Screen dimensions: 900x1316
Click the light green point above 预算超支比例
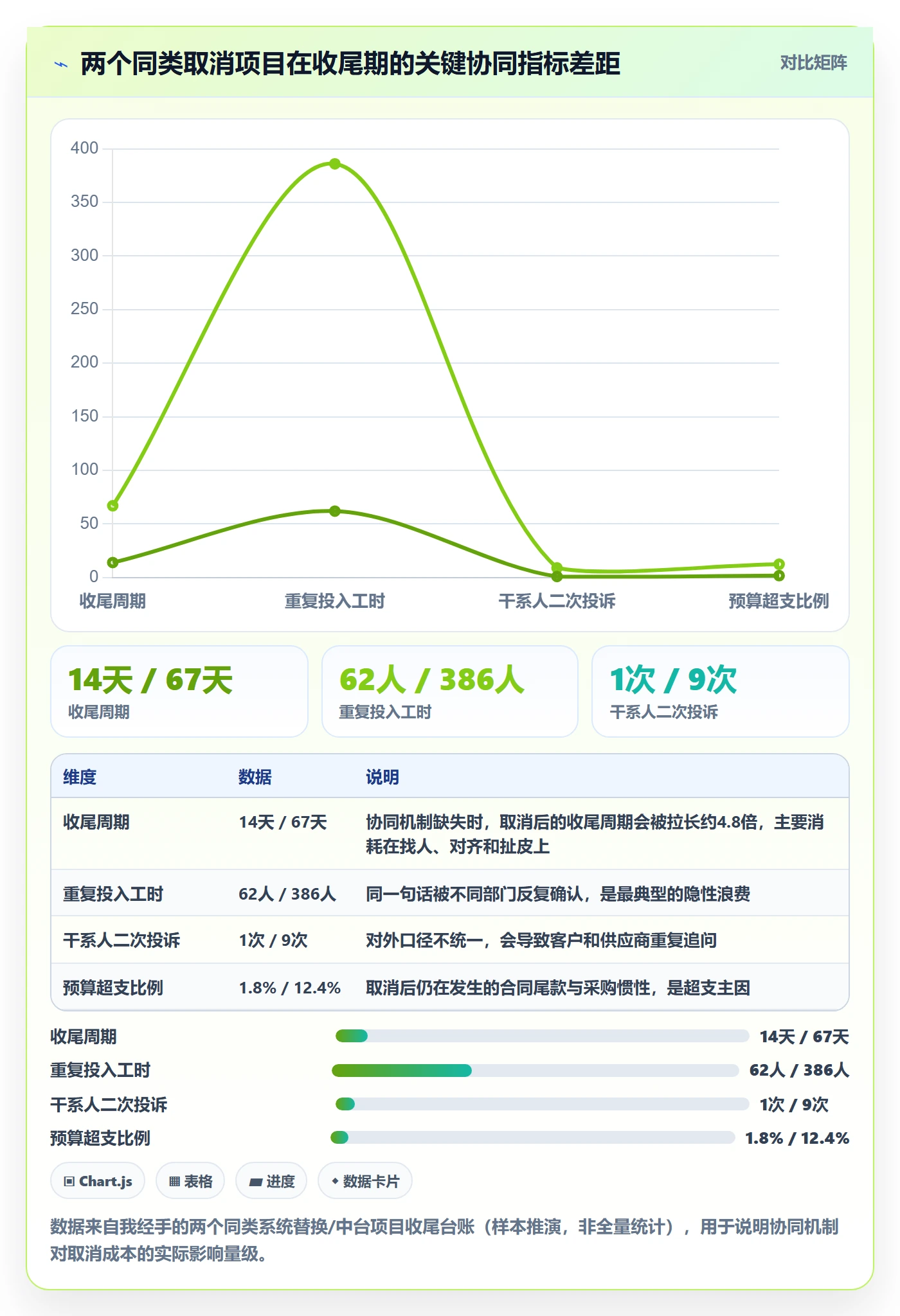point(779,564)
